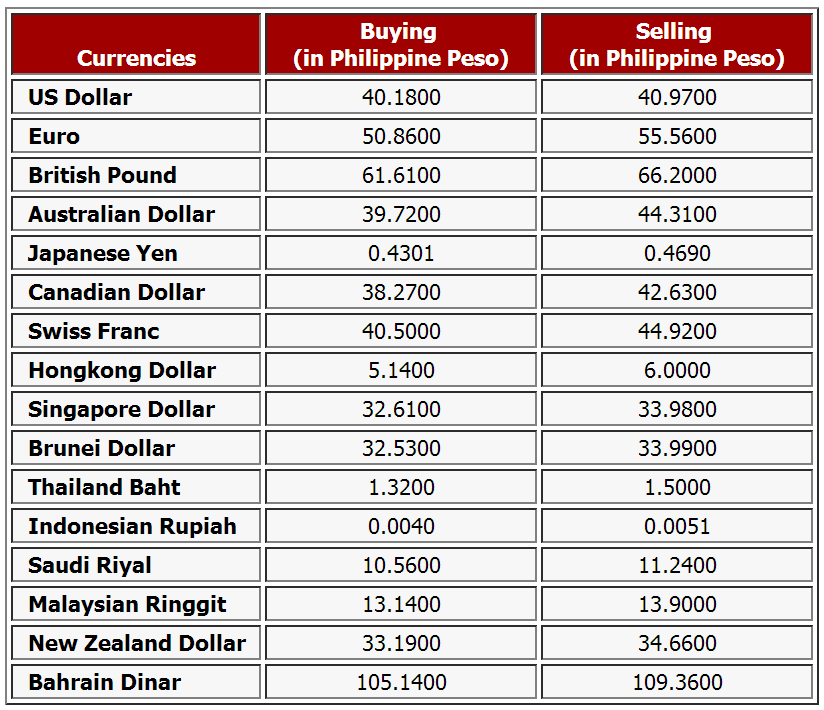Click the Currencies column header
Image resolution: width=824 pixels, height=710 pixels.
[136, 58]
